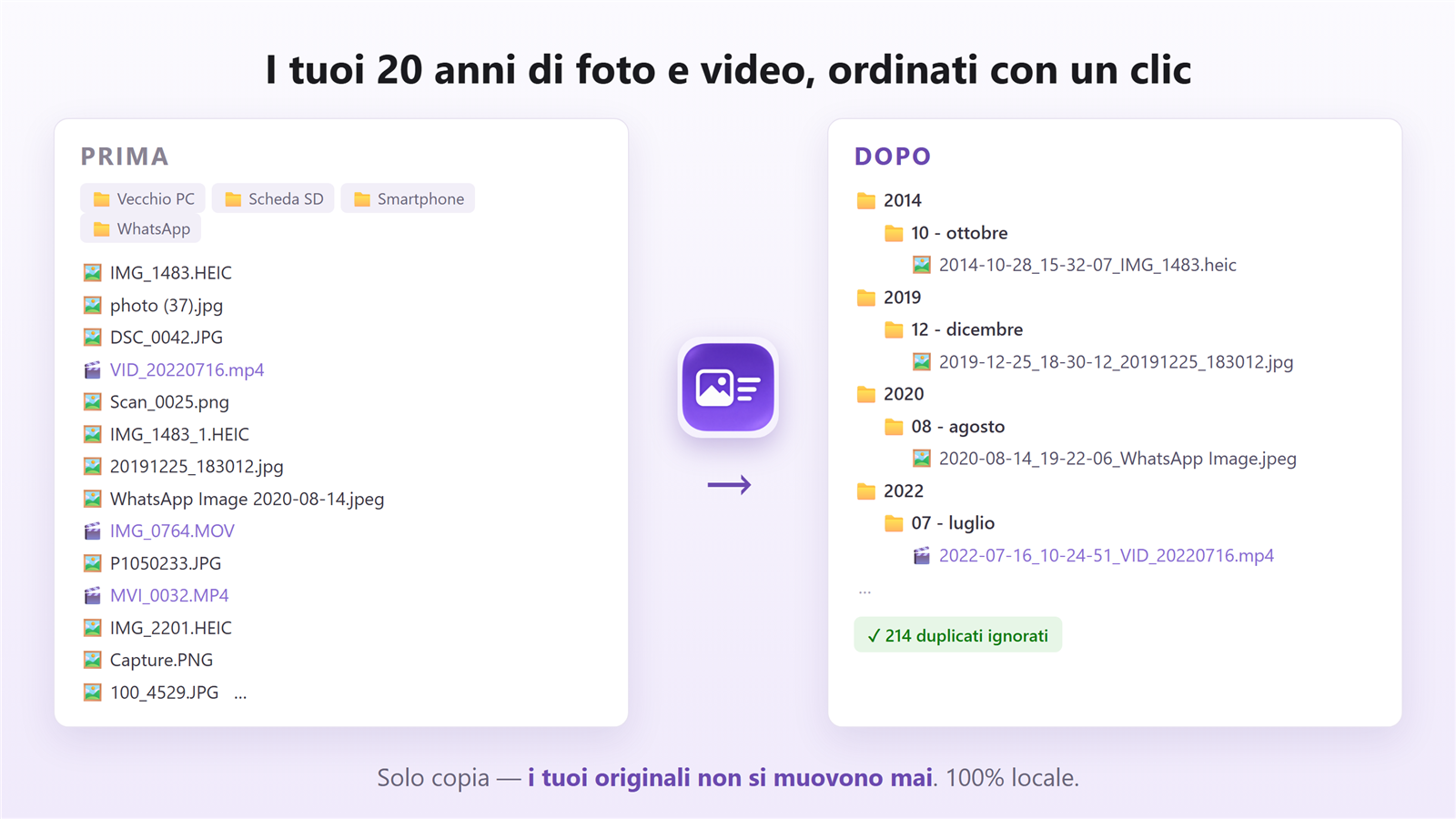Click the folder icon for year 2022

(x=866, y=491)
